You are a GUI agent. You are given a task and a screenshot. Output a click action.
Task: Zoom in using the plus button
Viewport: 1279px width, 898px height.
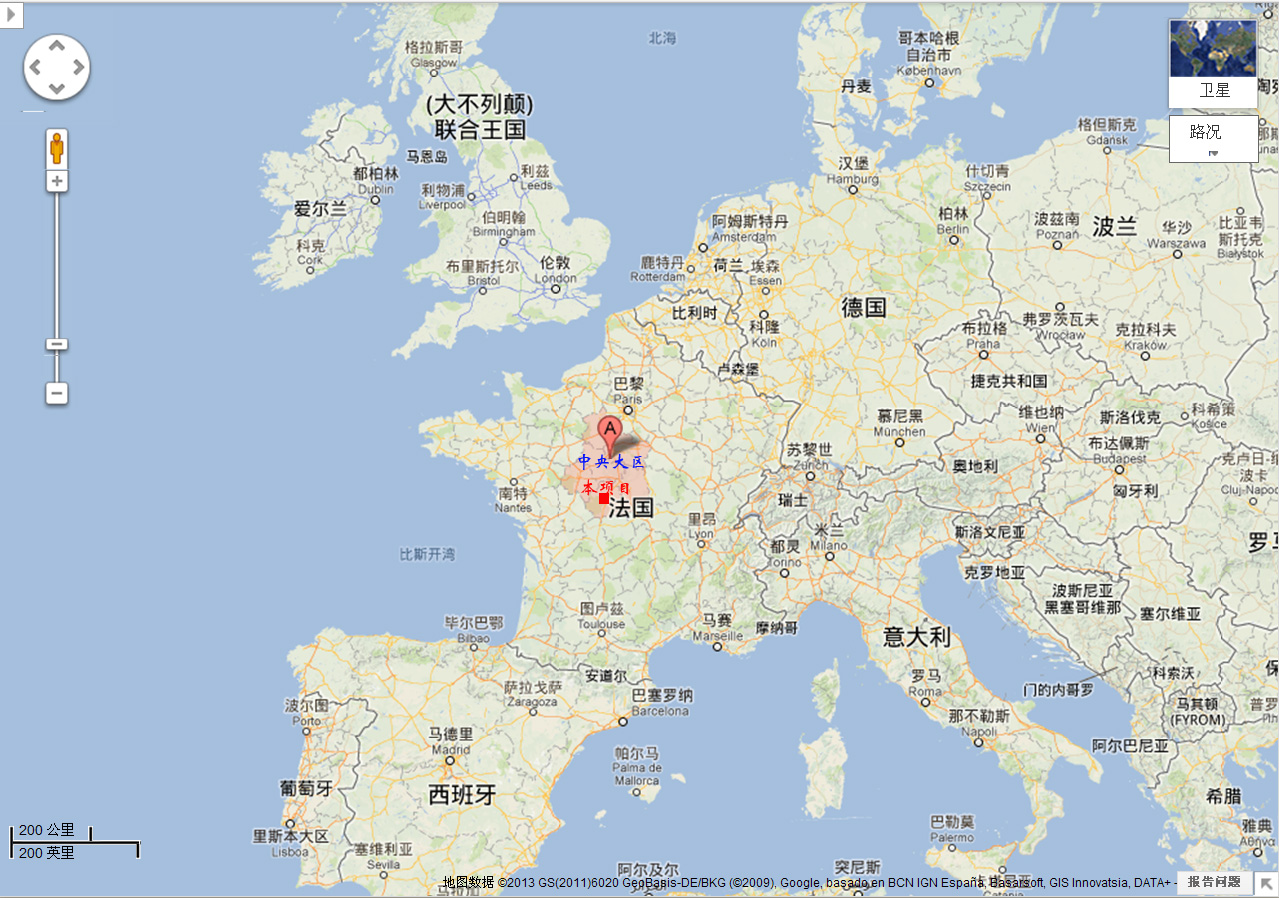[57, 181]
